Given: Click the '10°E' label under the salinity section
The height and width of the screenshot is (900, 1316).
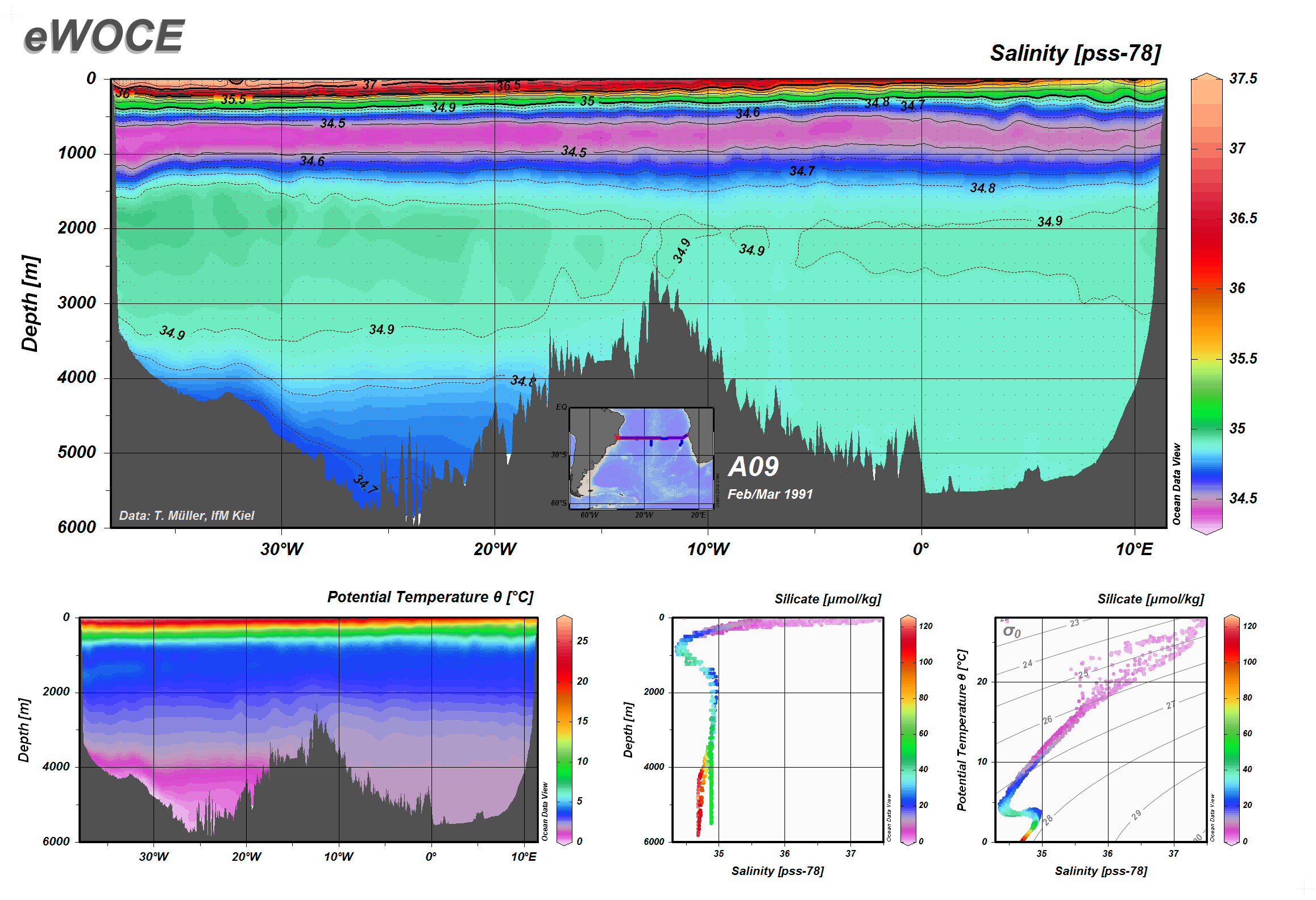Looking at the screenshot, I should coord(1134,549).
